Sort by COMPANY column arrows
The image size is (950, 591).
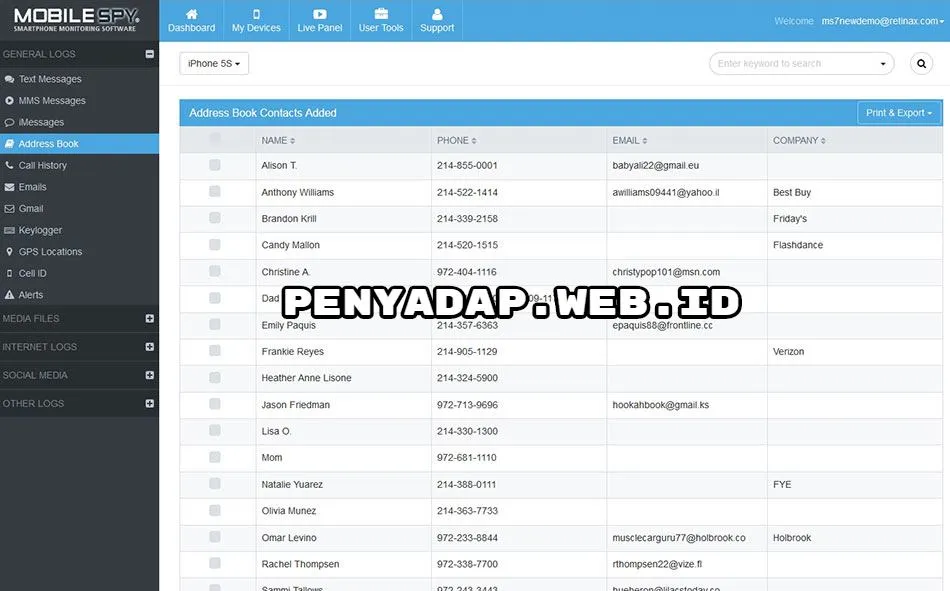[823, 141]
